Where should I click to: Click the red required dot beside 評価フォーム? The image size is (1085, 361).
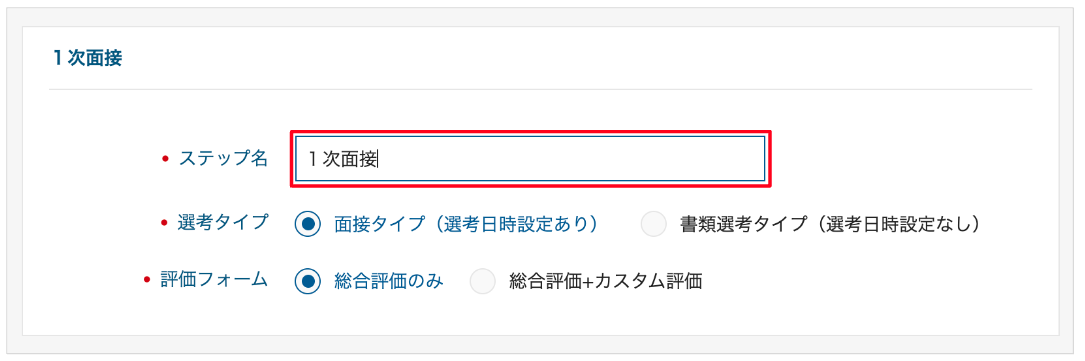pos(146,281)
